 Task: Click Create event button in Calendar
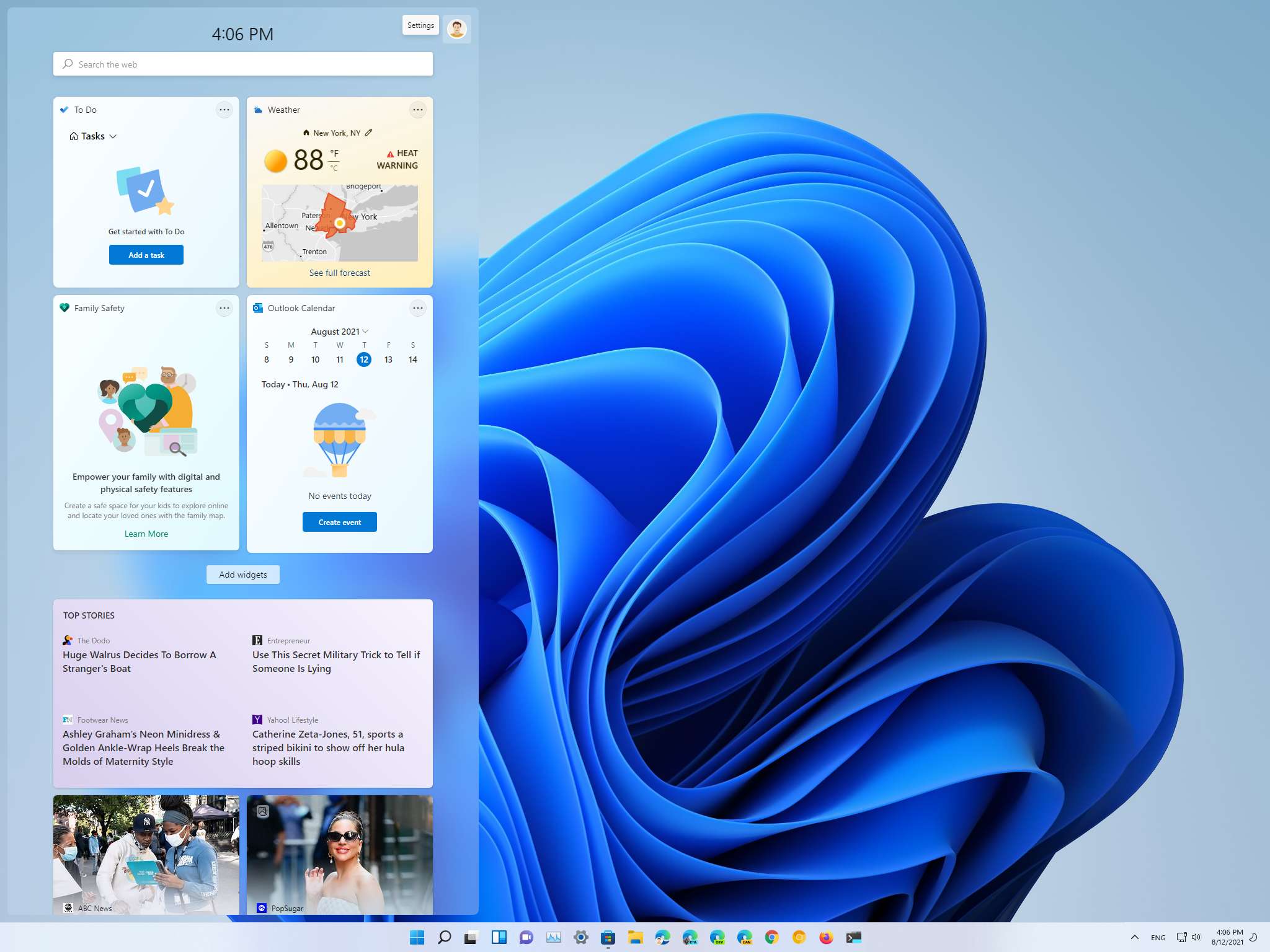(339, 520)
